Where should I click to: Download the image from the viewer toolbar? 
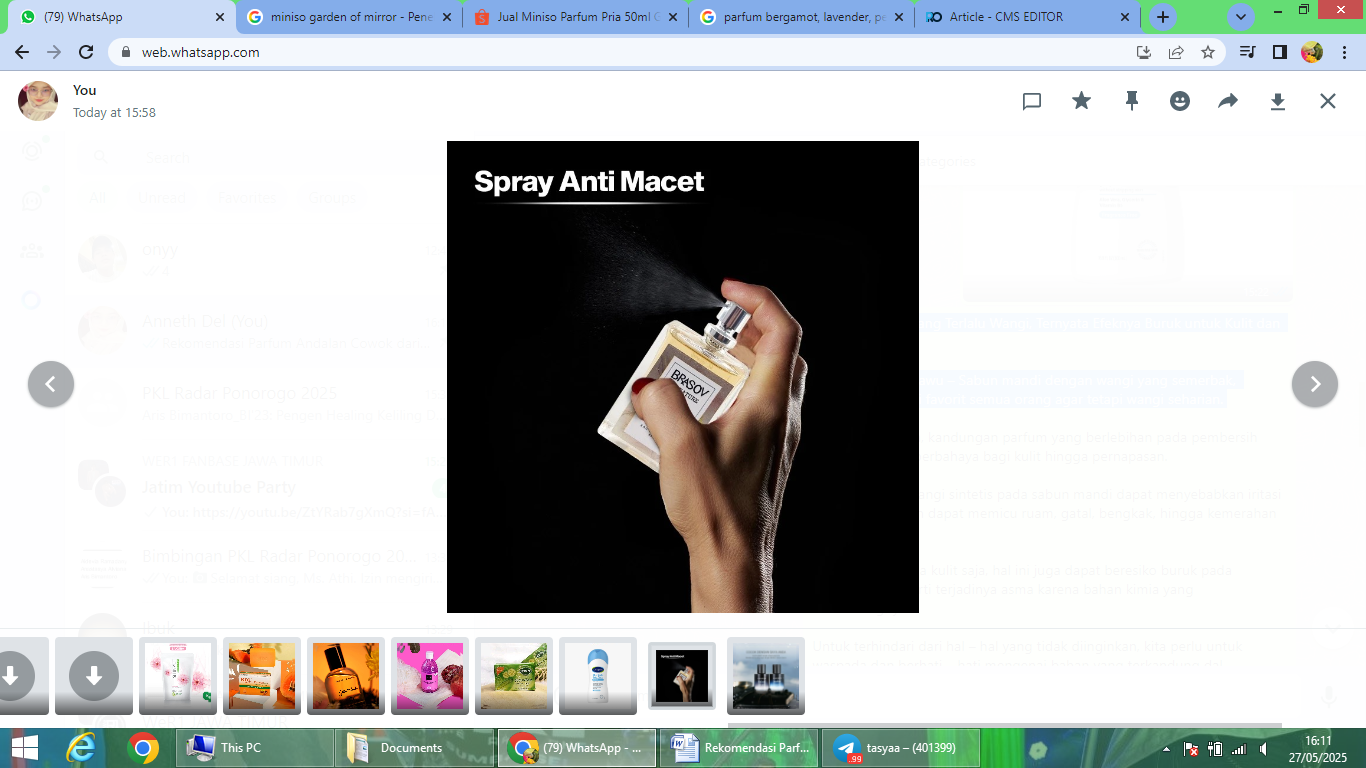1277,101
